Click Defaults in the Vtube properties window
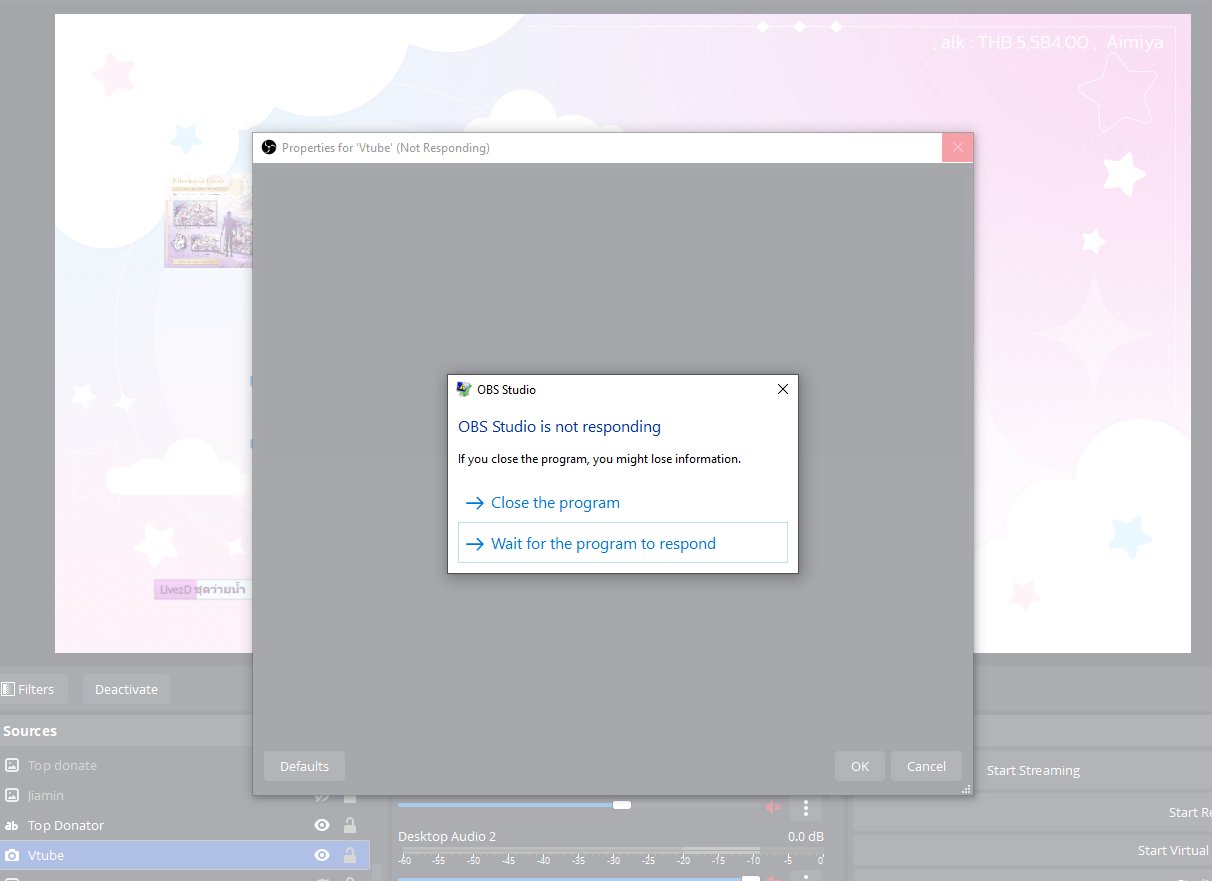This screenshot has width=1212, height=881. (304, 766)
